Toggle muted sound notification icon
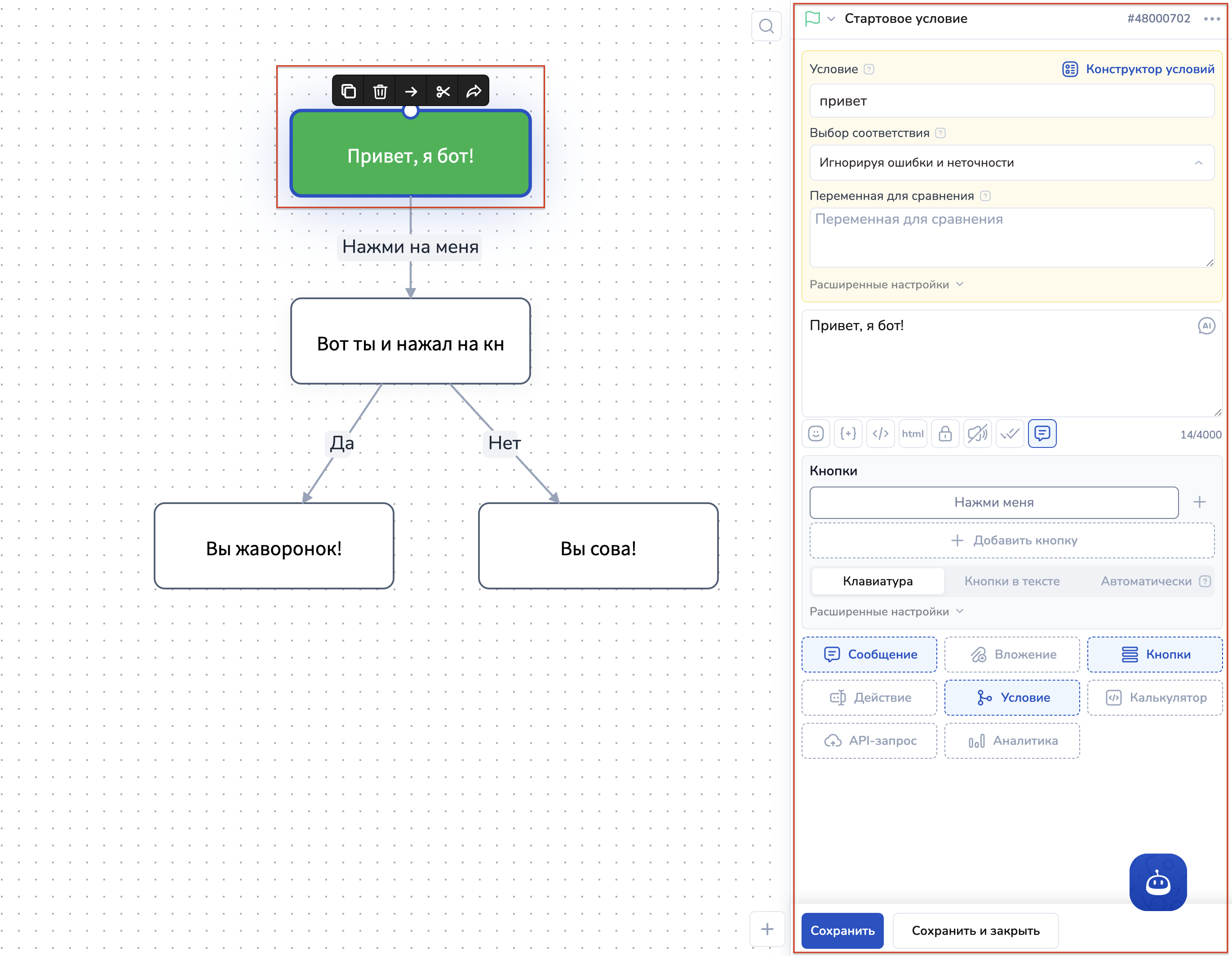 (978, 433)
